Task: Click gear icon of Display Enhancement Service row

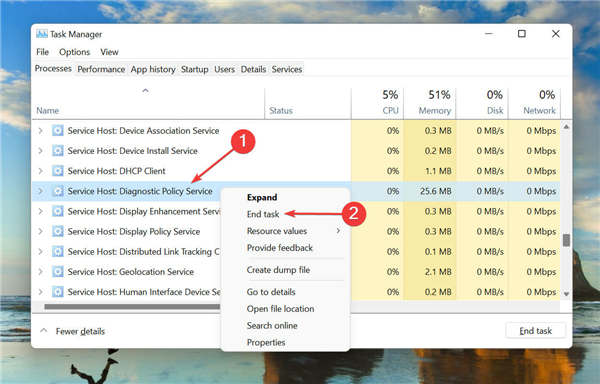Action: click(x=58, y=211)
